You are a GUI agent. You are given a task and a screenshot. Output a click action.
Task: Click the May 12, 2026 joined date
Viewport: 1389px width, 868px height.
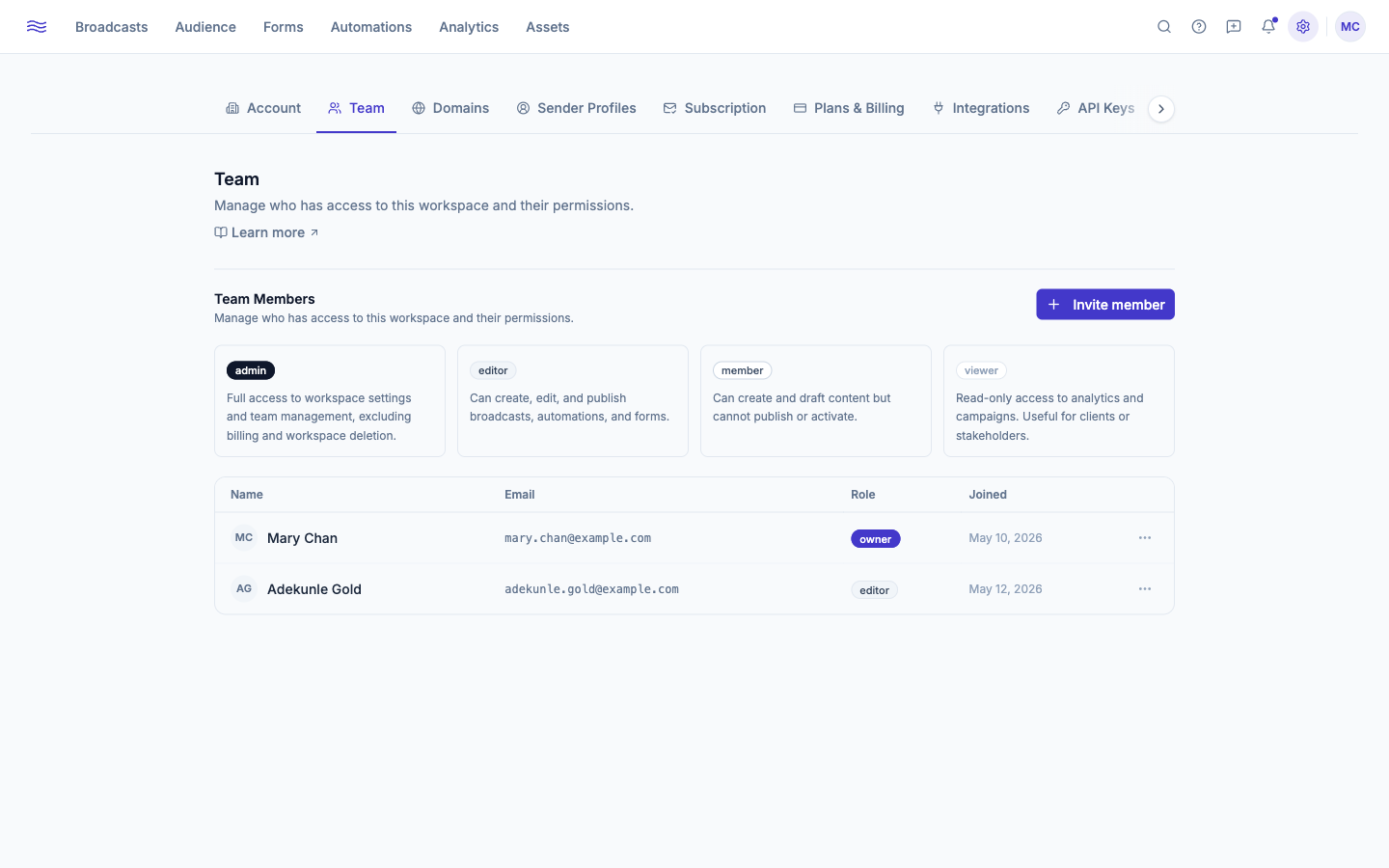[x=1005, y=589]
